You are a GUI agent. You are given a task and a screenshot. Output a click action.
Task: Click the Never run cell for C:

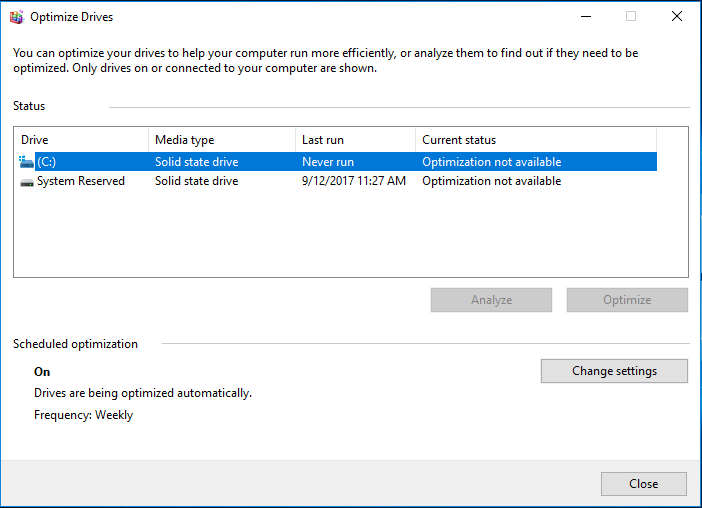tap(328, 162)
